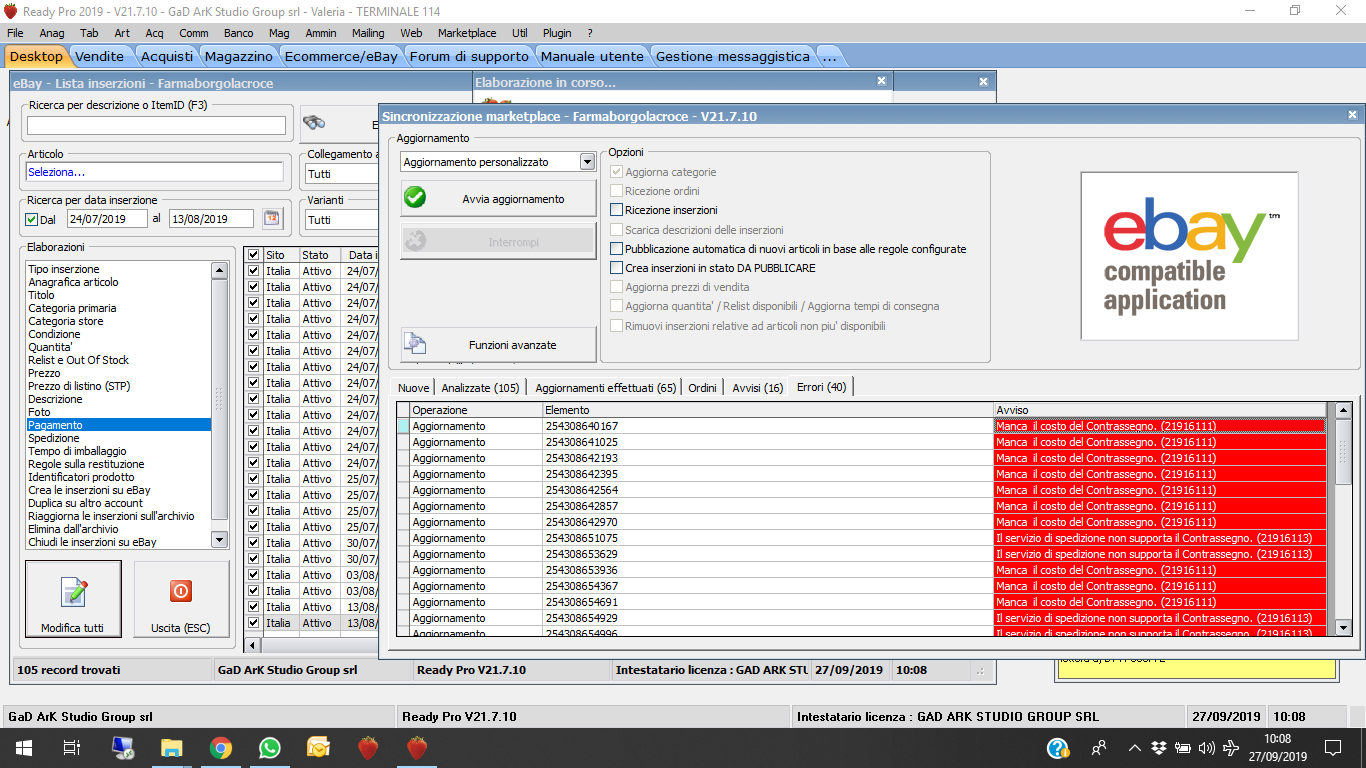Check Pubblicazione automatica di nuovi articoli
The width and height of the screenshot is (1366, 768).
coord(617,249)
